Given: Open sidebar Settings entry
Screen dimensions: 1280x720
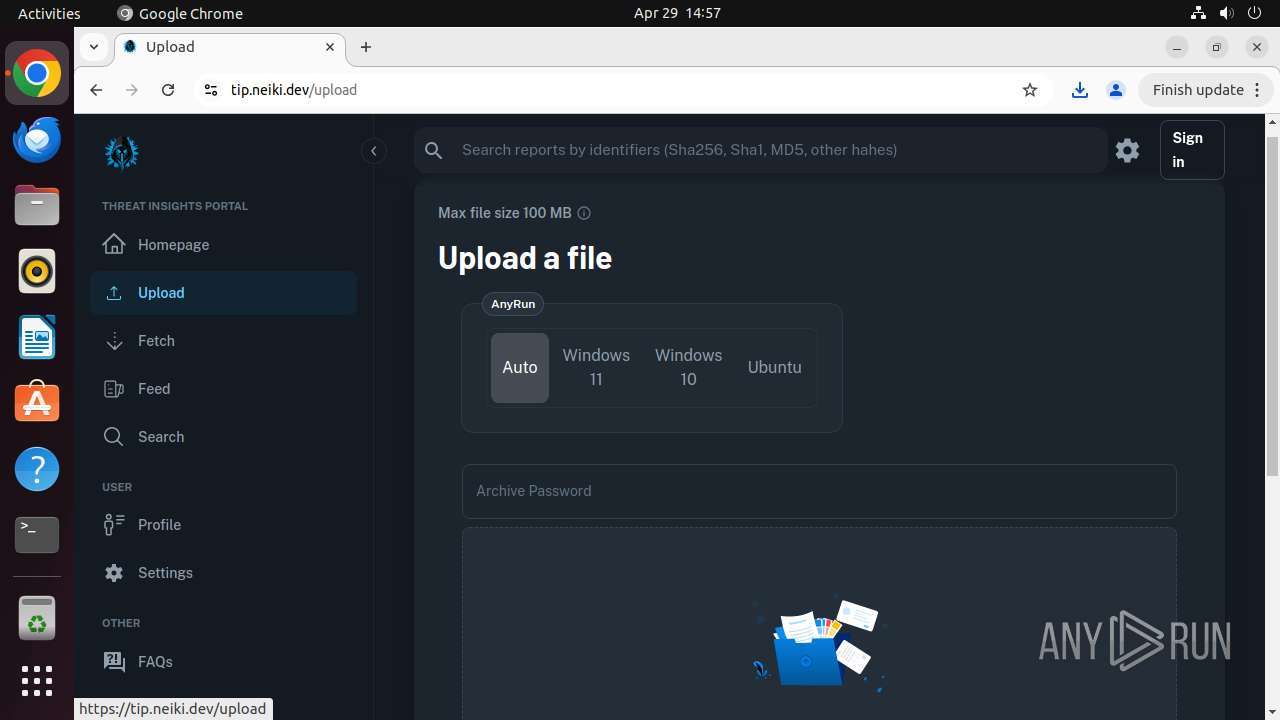Looking at the screenshot, I should [x=223, y=573].
